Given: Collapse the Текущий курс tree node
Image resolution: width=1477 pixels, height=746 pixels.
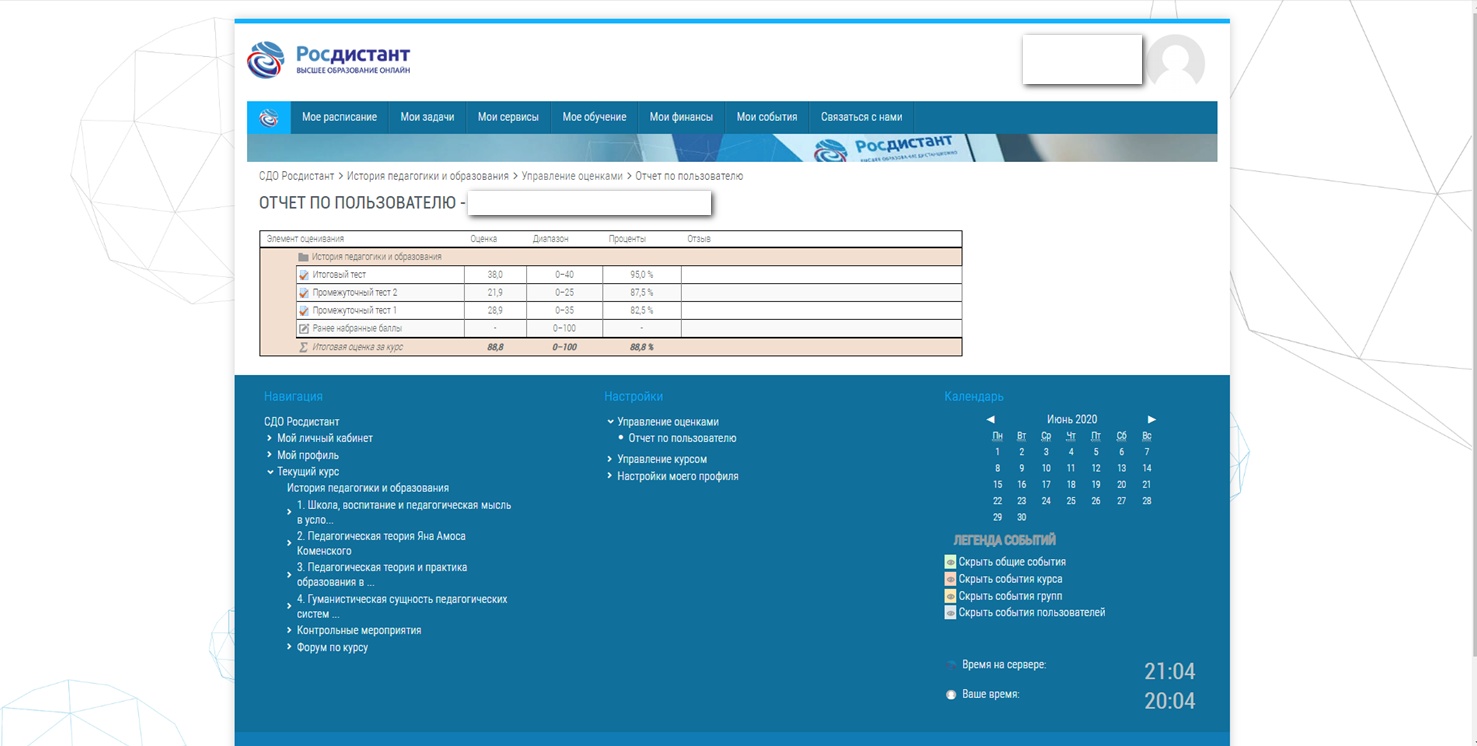Looking at the screenshot, I should (270, 472).
